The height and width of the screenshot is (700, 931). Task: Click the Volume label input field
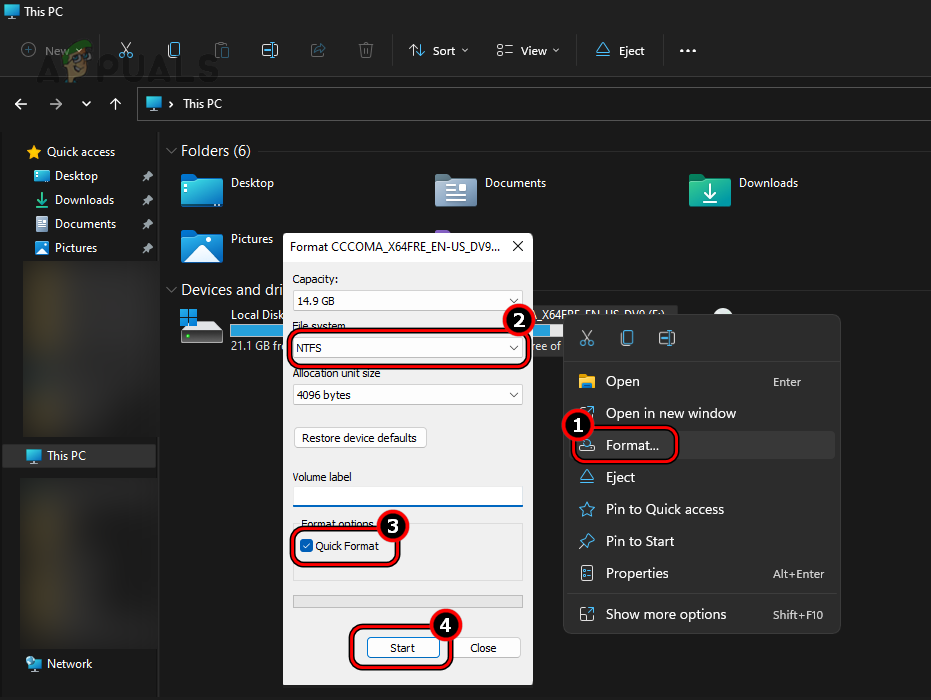point(407,495)
